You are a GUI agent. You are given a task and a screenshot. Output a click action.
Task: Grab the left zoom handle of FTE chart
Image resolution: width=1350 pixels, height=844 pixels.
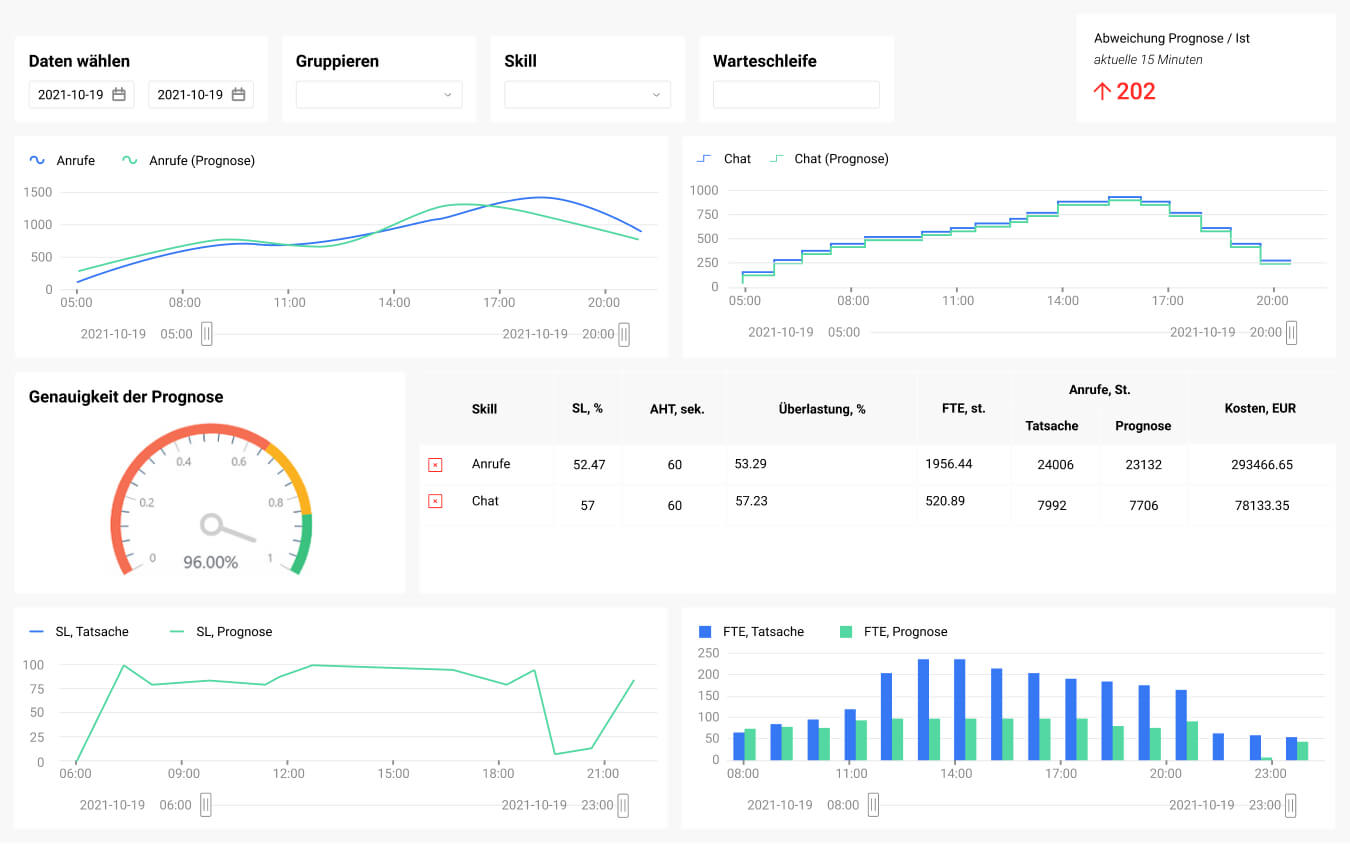click(x=873, y=805)
